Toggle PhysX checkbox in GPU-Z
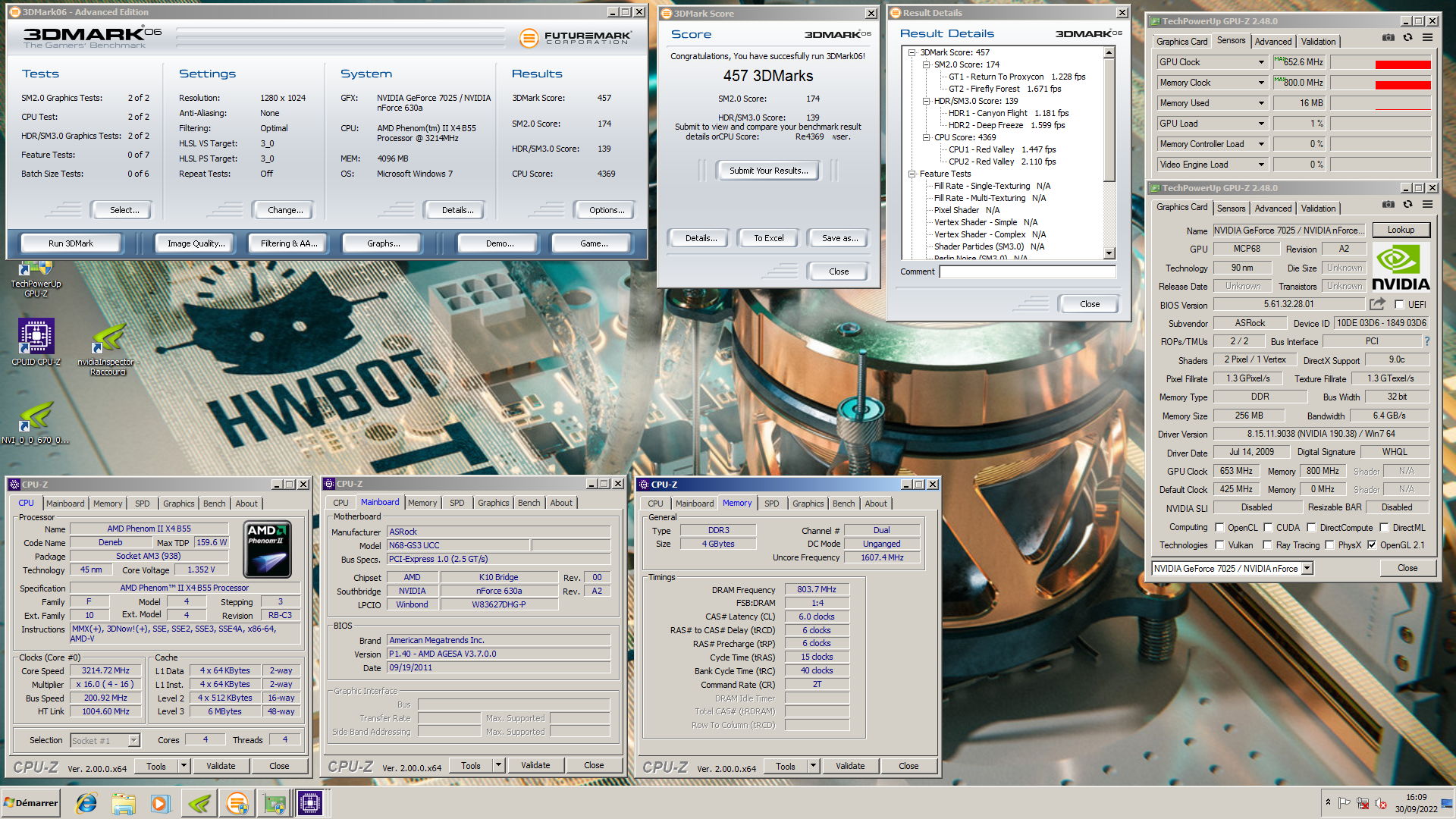Viewport: 1456px width, 819px height. pyautogui.click(x=1329, y=545)
